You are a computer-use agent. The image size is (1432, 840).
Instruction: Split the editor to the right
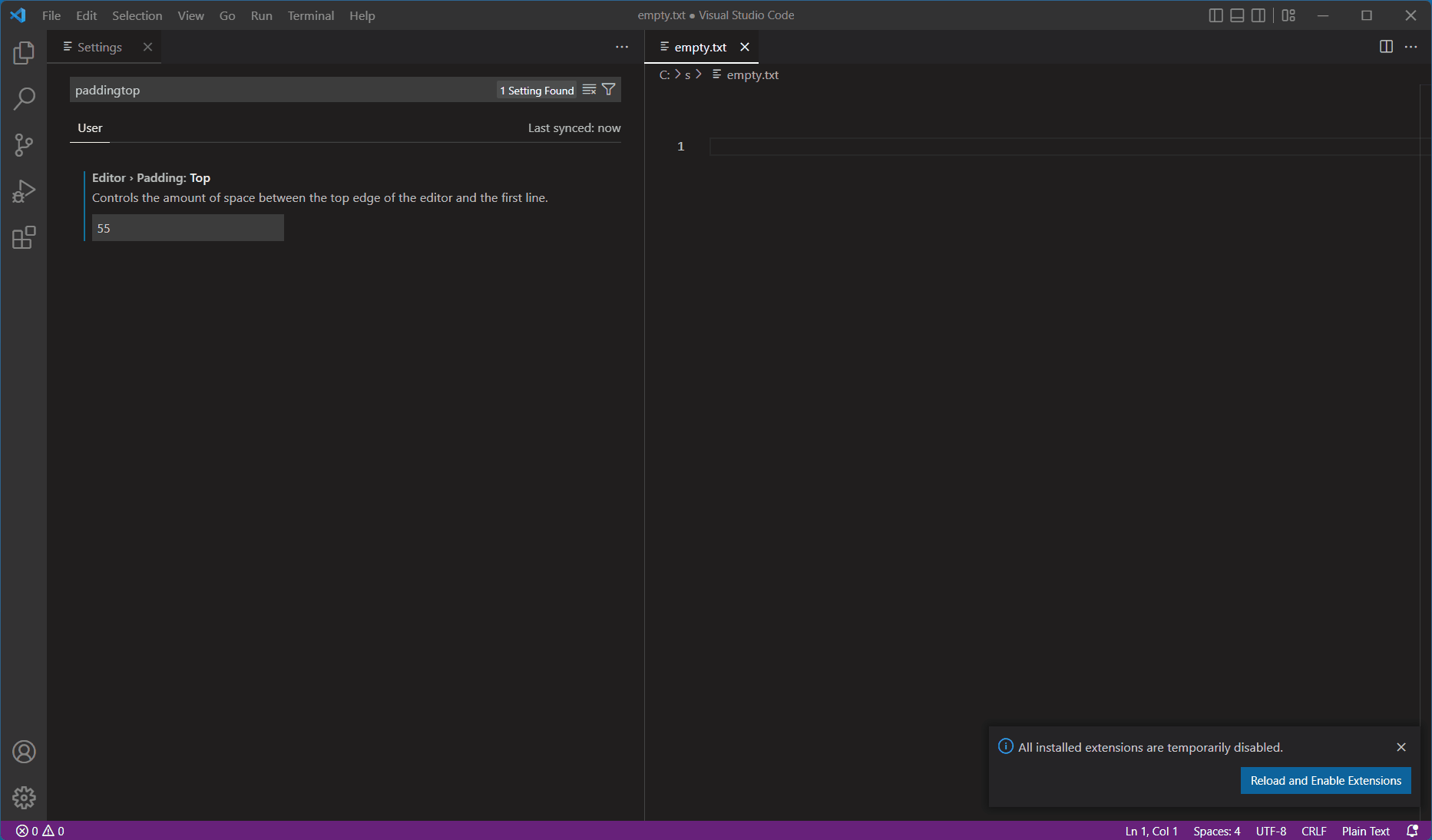tap(1386, 46)
